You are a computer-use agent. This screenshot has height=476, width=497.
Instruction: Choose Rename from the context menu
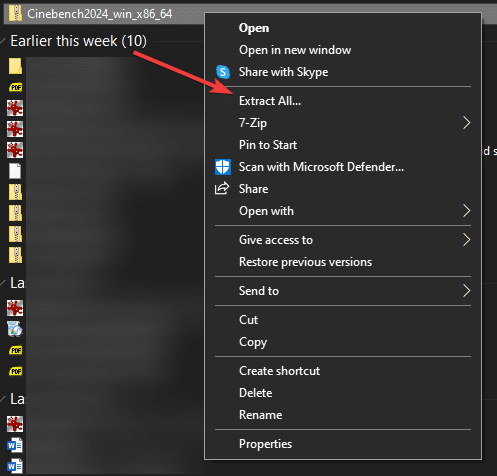pyautogui.click(x=261, y=415)
